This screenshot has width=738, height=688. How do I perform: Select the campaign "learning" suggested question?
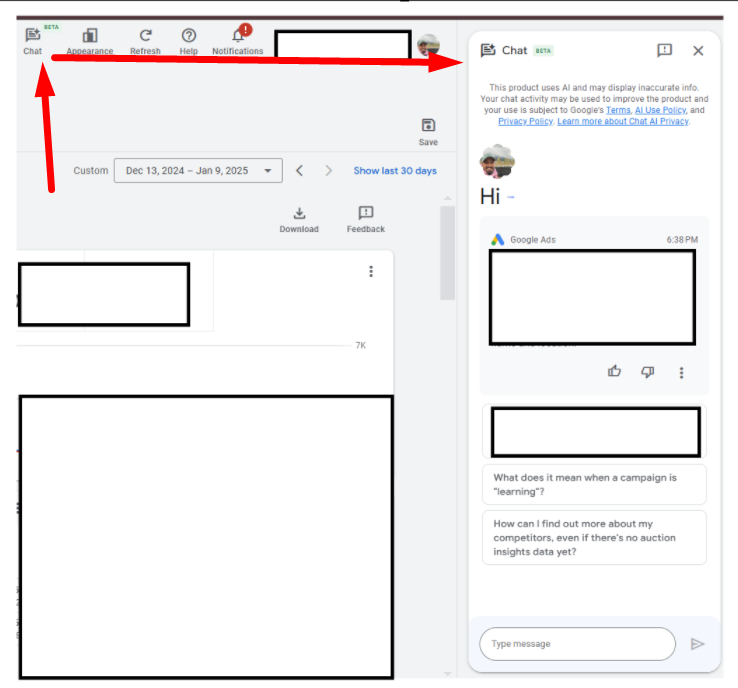[x=594, y=485]
